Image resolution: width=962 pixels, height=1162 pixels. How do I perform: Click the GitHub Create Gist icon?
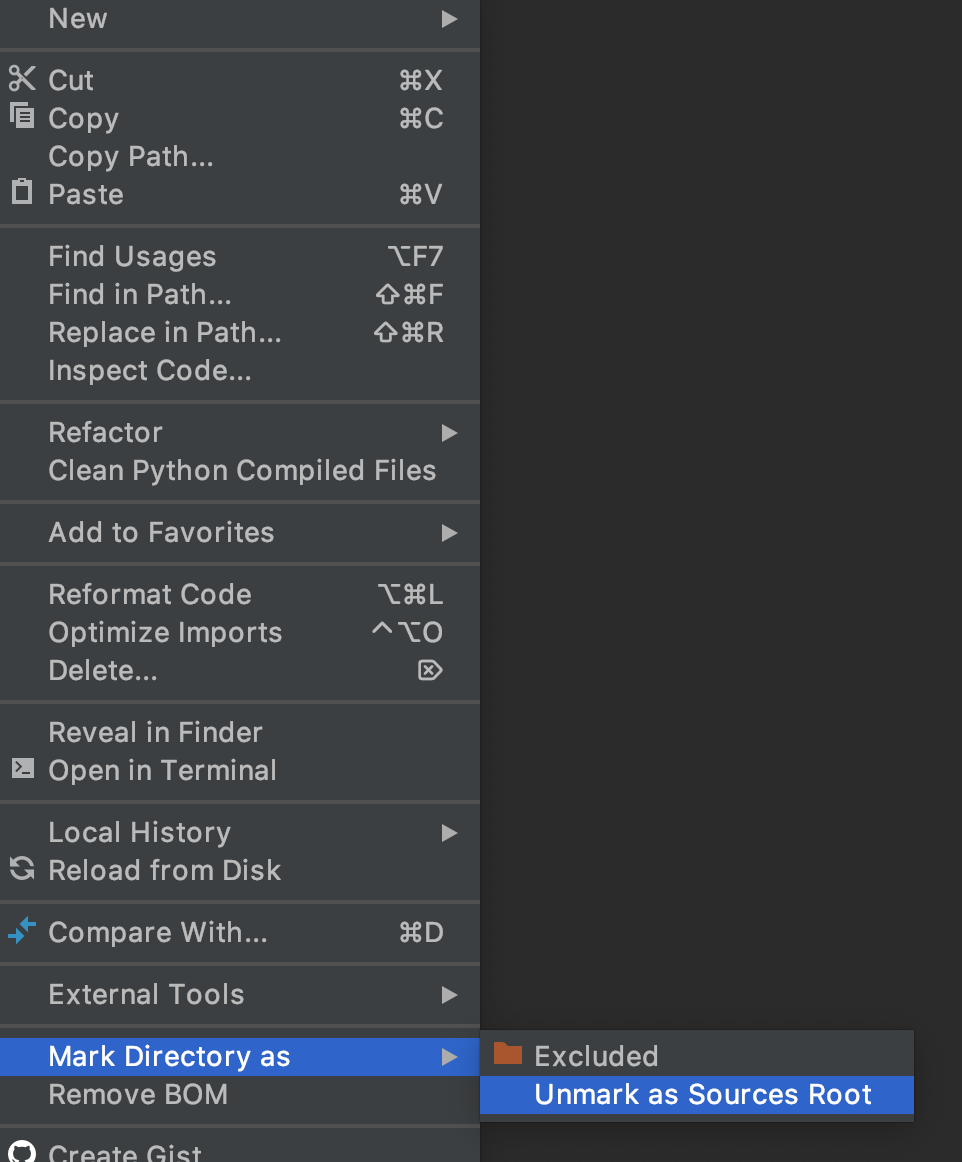click(21, 1152)
